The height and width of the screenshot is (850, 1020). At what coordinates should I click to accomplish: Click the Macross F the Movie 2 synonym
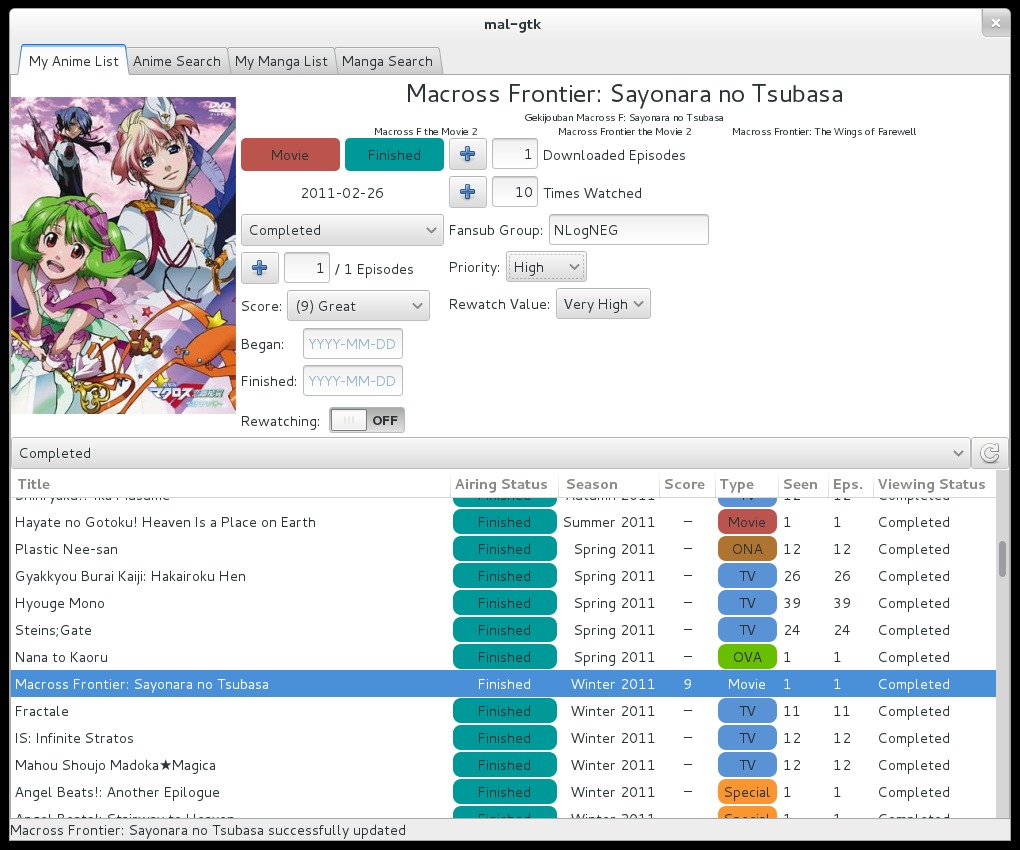[425, 131]
